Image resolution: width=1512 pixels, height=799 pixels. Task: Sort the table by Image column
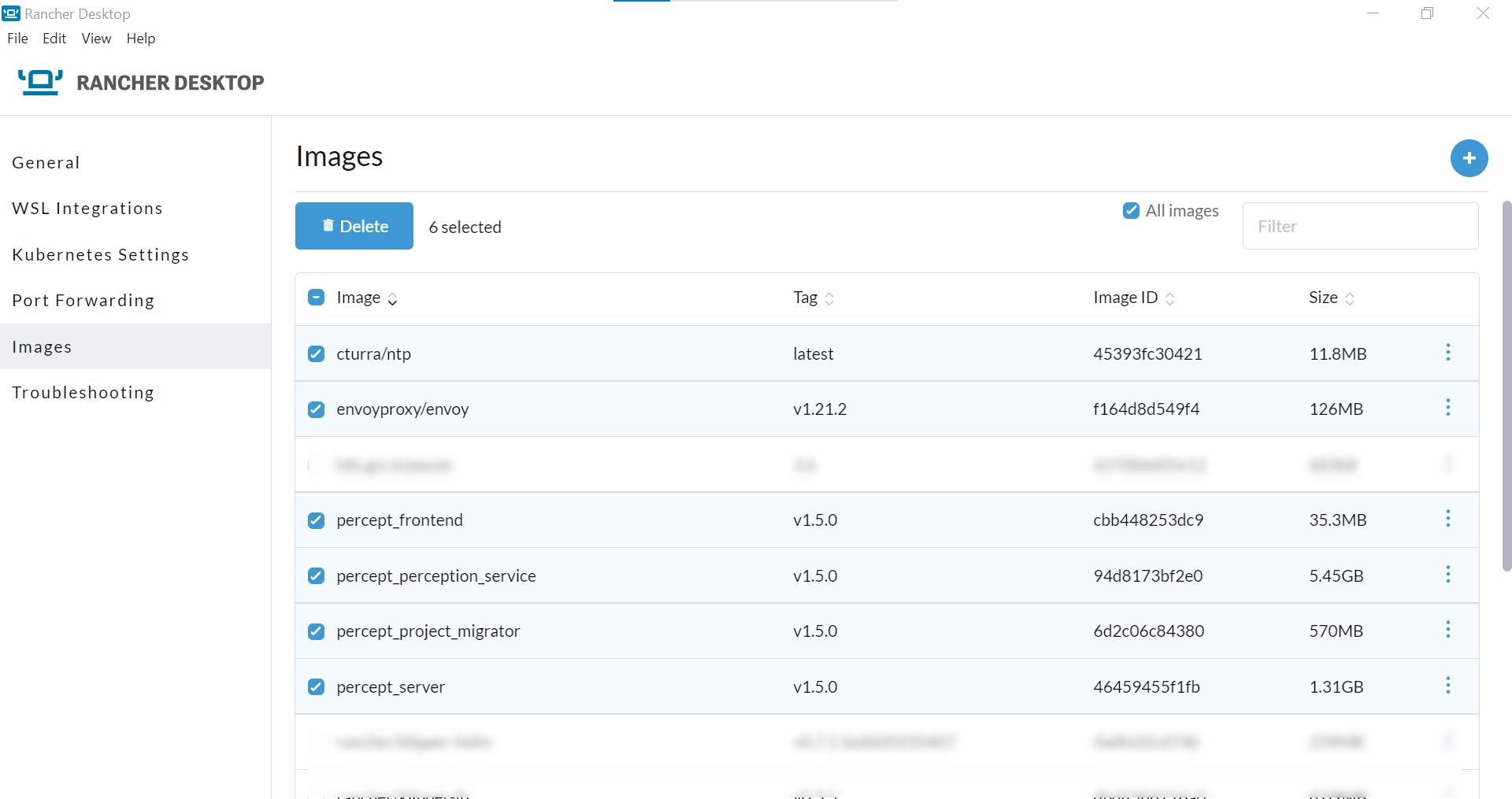click(367, 298)
